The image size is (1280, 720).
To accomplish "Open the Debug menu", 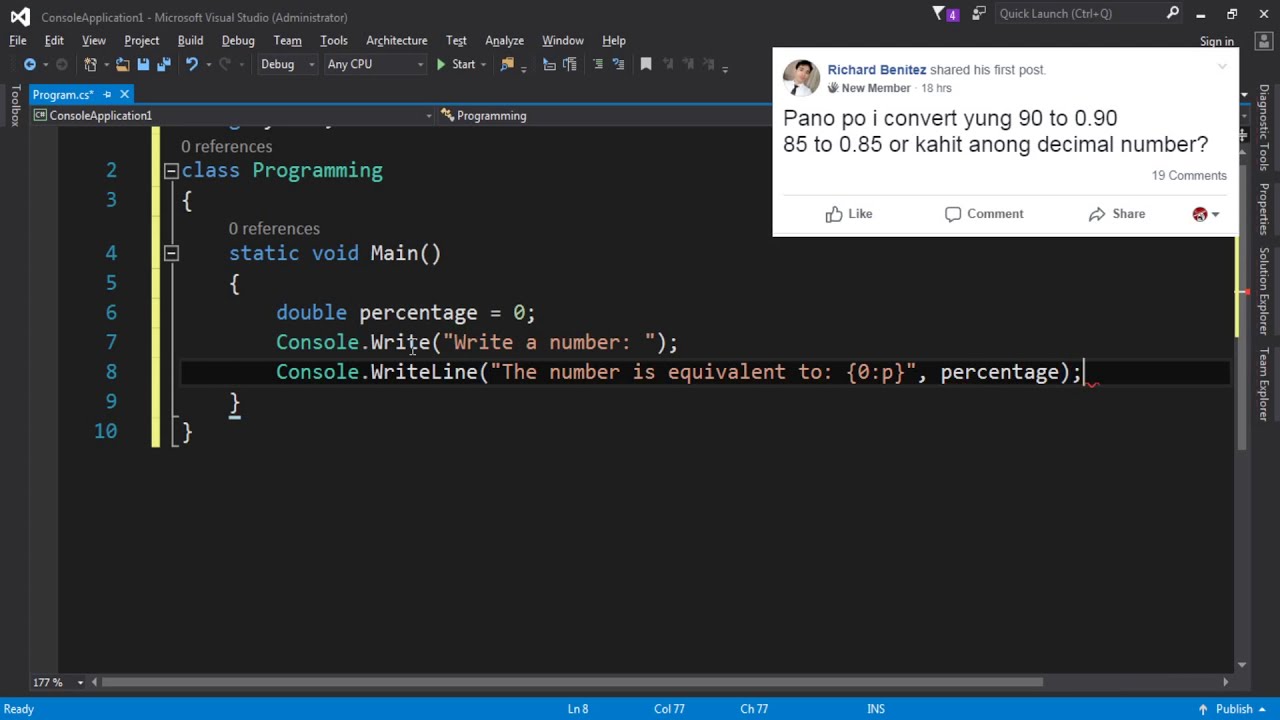I will point(238,41).
